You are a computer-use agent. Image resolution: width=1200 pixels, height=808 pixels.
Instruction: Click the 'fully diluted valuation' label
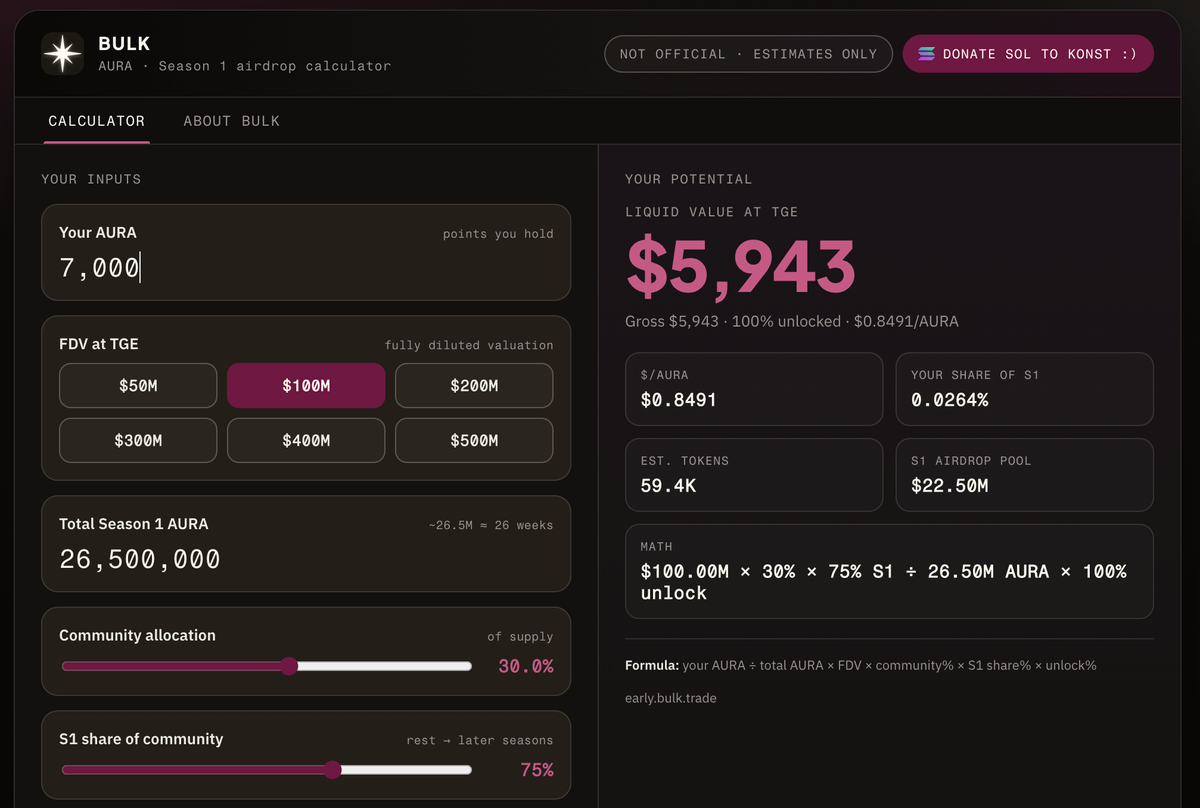pos(469,345)
